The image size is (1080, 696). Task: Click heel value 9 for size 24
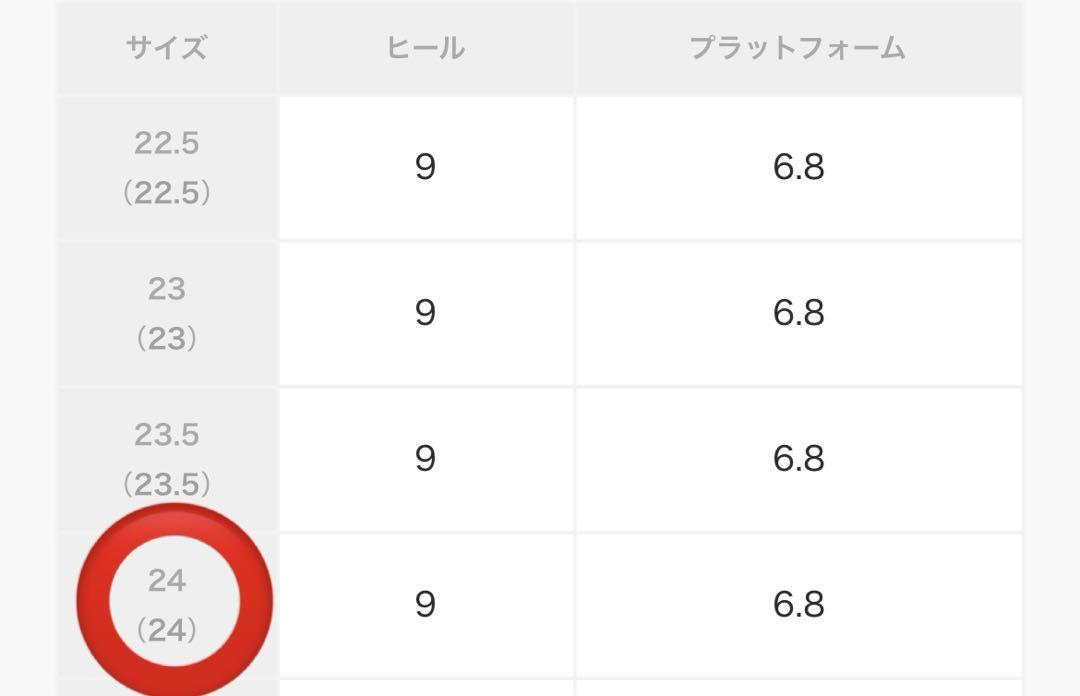[426, 605]
